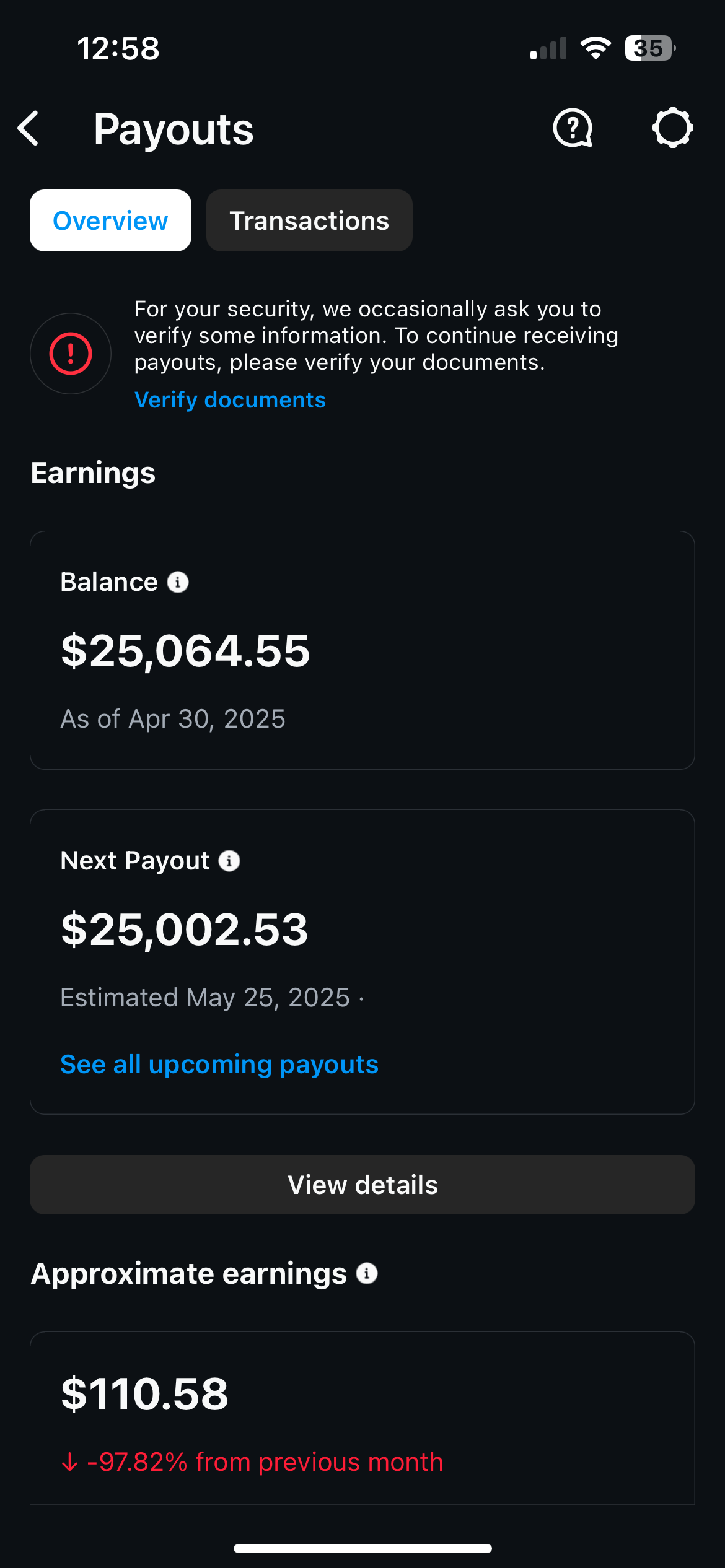Tap the Payouts page title
Viewport: 725px width, 1568px height.
point(174,129)
